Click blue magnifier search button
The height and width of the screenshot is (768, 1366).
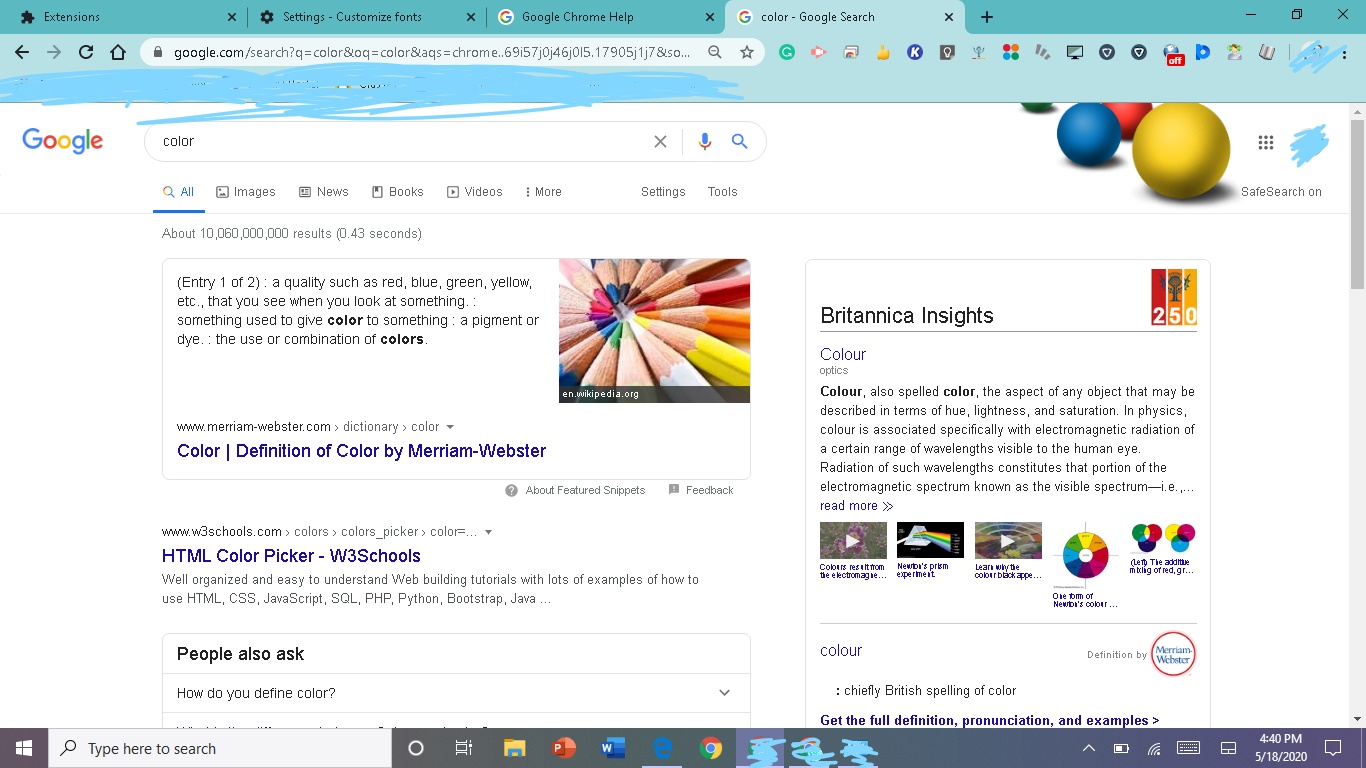pos(740,142)
